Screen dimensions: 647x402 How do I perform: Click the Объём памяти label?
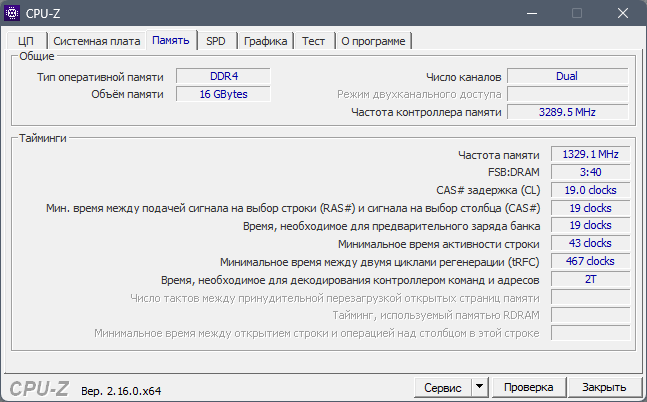click(x=128, y=95)
